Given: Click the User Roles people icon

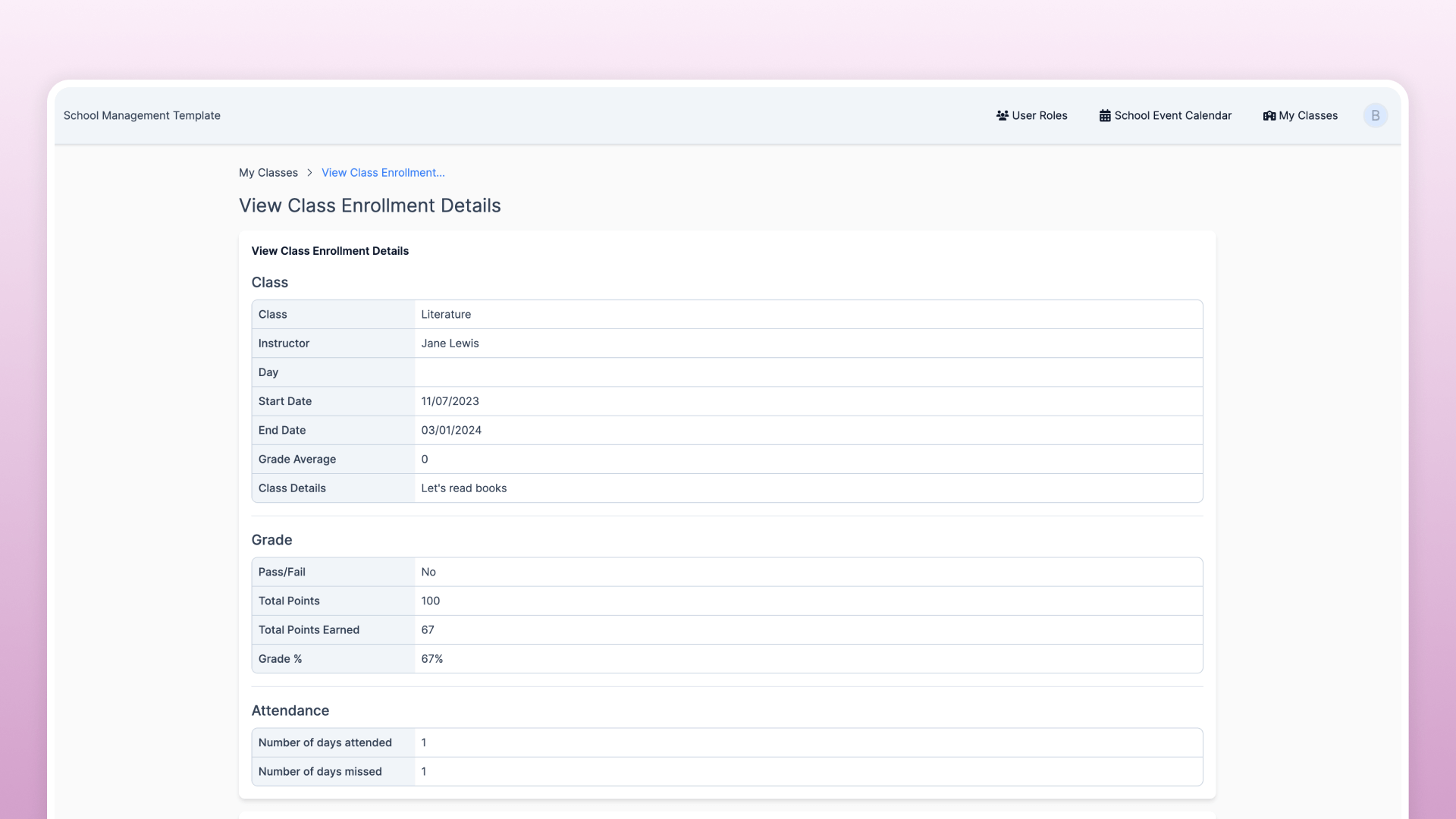Looking at the screenshot, I should pyautogui.click(x=1002, y=115).
